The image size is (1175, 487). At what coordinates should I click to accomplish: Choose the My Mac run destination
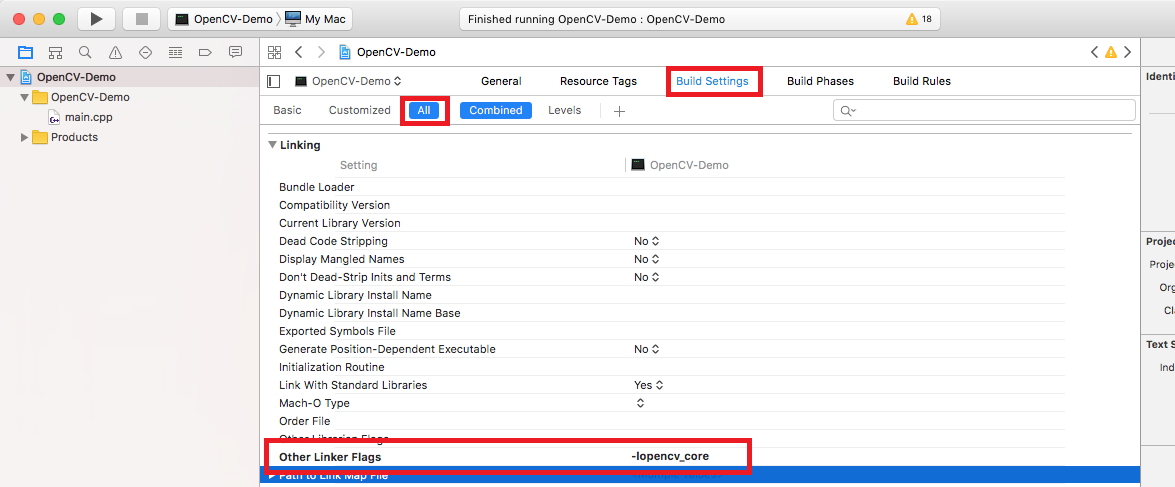[x=315, y=19]
